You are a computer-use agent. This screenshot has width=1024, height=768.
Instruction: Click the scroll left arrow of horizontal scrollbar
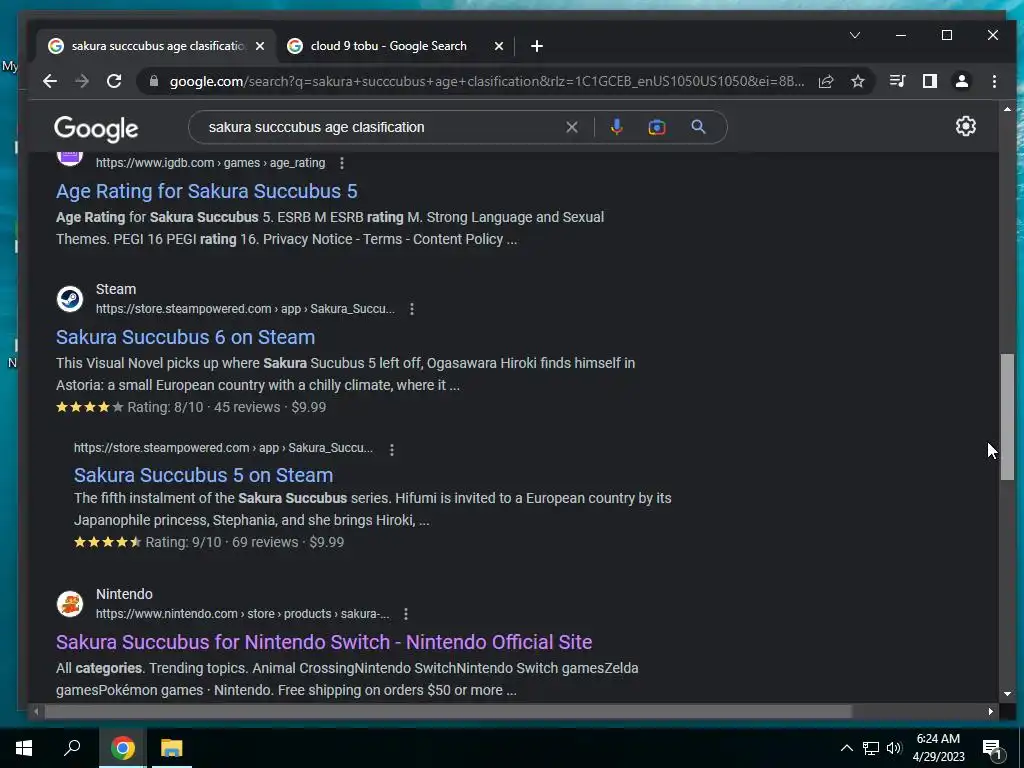[36, 711]
